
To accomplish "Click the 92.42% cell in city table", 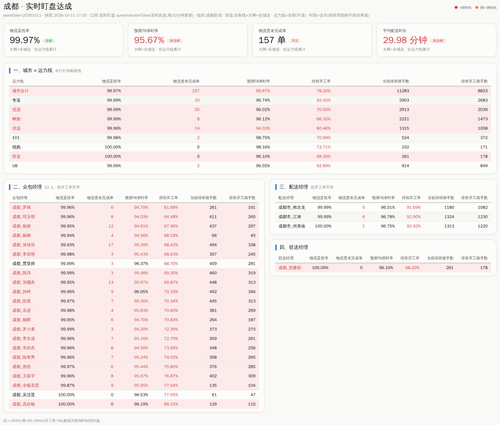I will 323,100.
